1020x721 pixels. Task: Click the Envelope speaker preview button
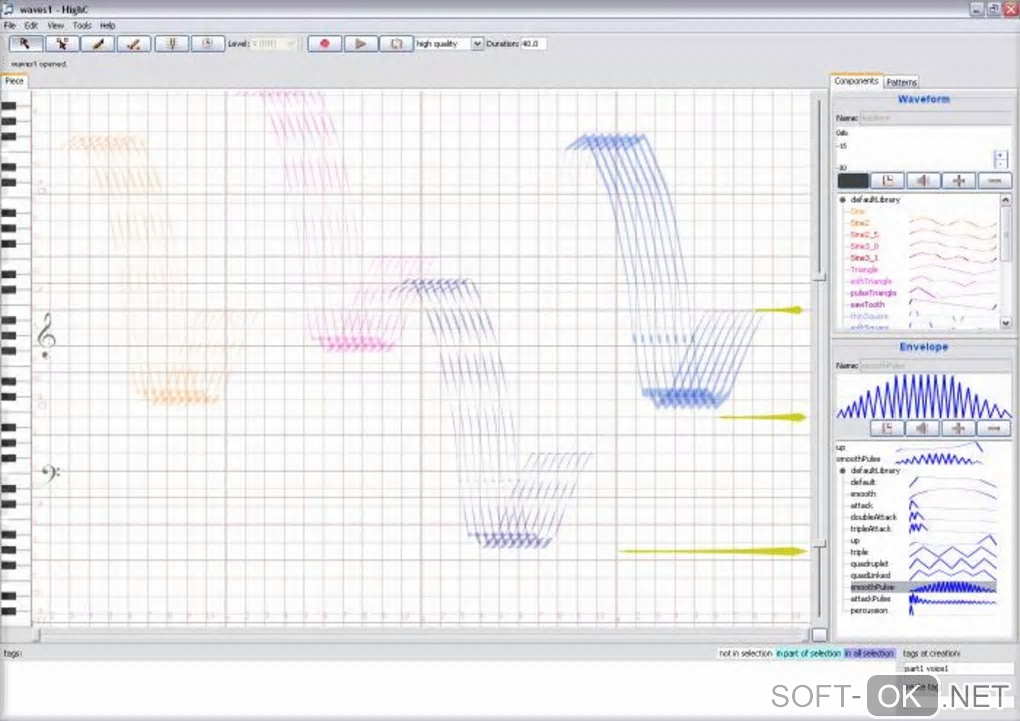[x=922, y=428]
